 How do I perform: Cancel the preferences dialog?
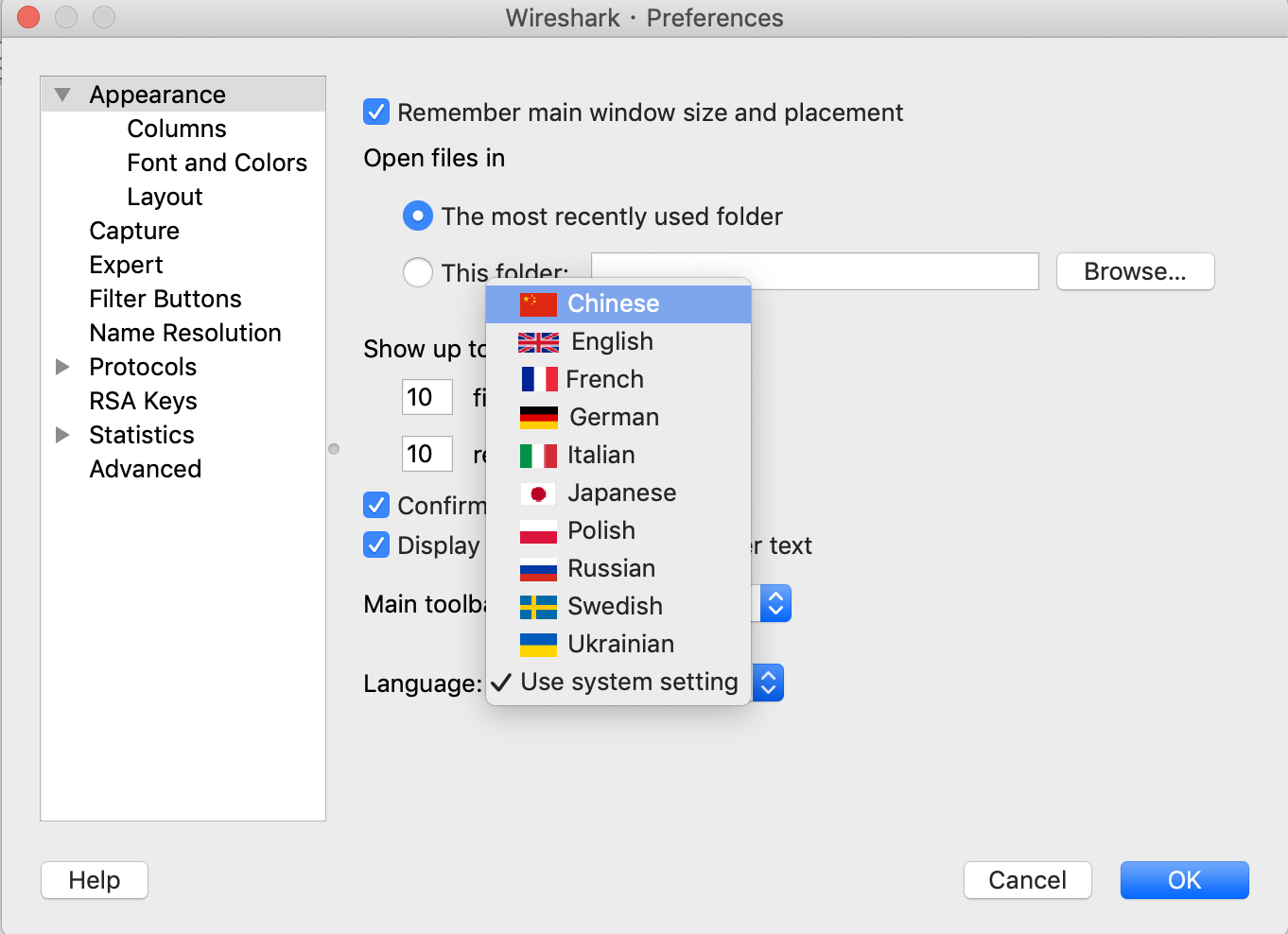click(x=1028, y=880)
